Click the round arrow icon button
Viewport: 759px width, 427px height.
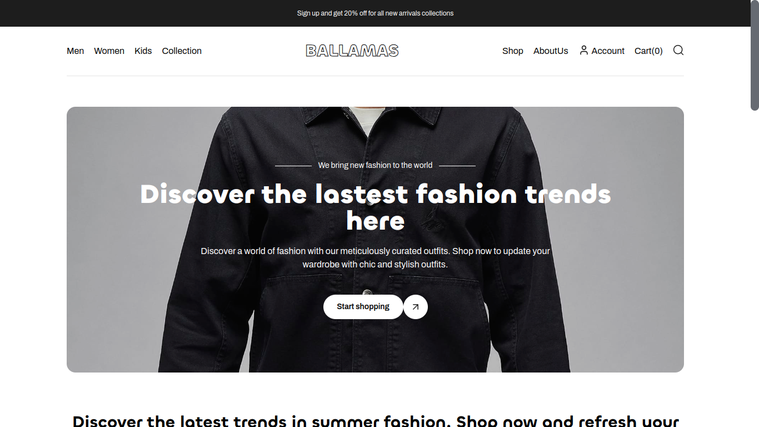coord(415,307)
